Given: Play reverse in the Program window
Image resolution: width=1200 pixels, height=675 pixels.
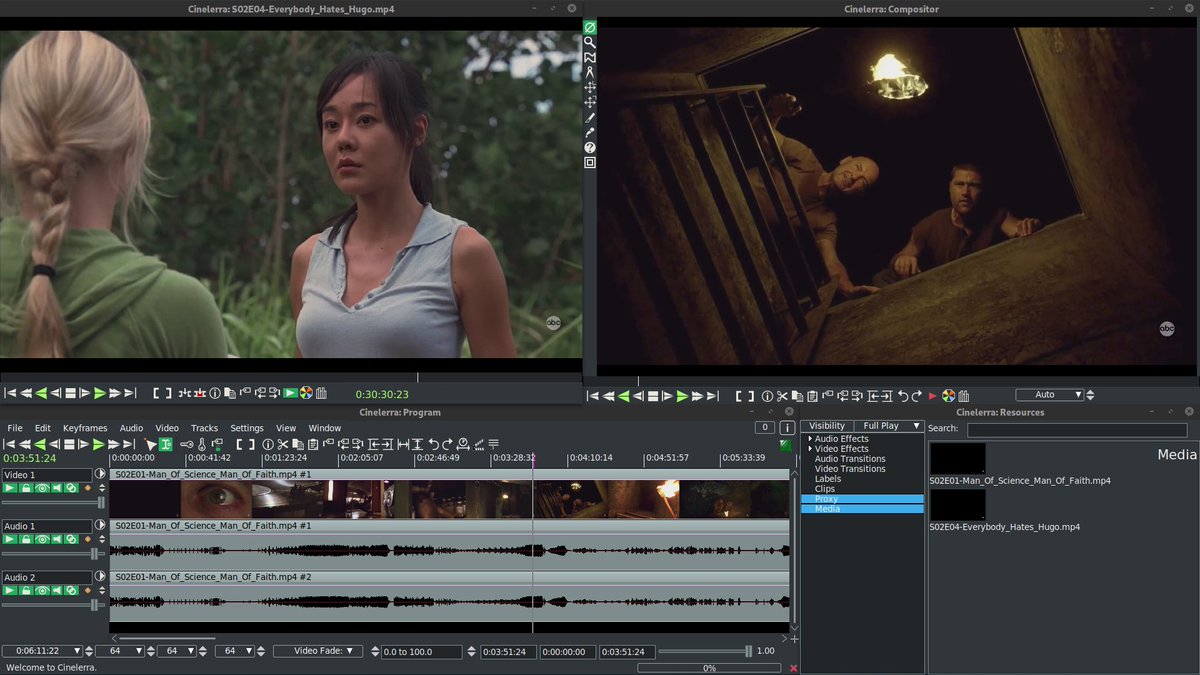Looking at the screenshot, I should click(x=40, y=444).
